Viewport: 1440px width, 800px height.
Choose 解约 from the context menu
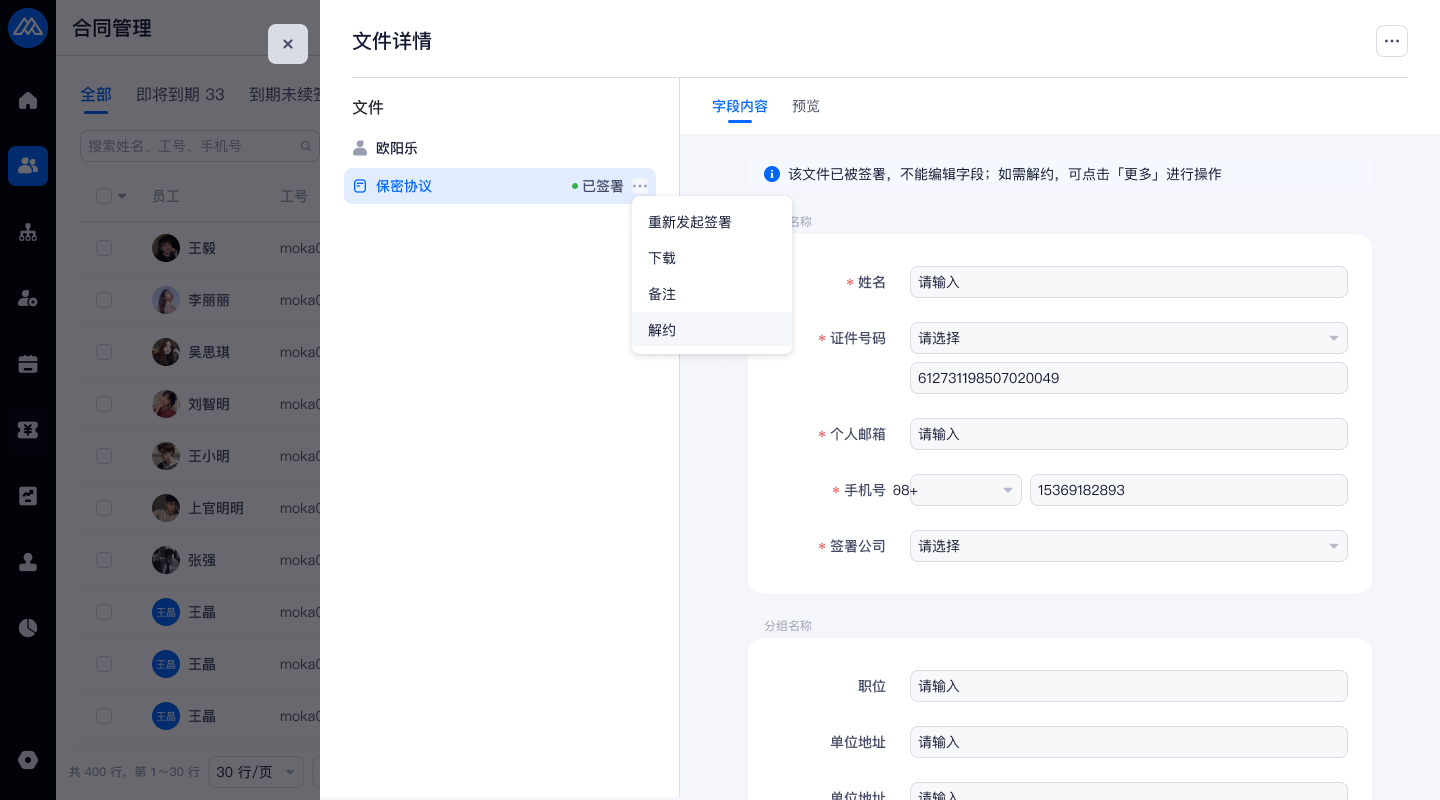[x=662, y=330]
